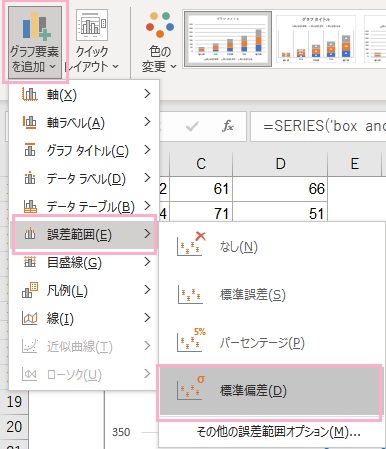Click the データラベル menu item icon
The width and height of the screenshot is (386, 449).
click(x=30, y=178)
